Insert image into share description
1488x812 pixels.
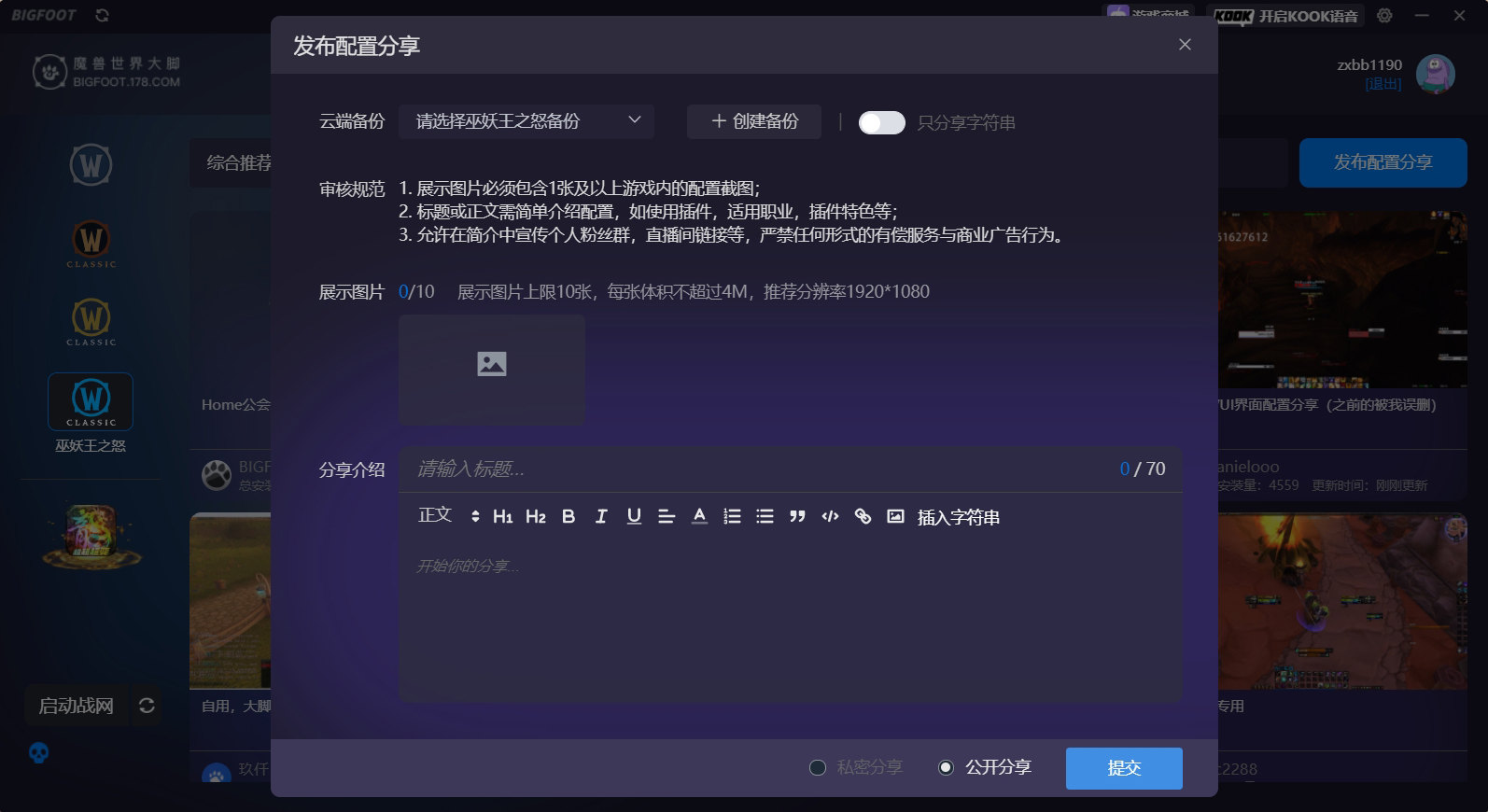(895, 516)
